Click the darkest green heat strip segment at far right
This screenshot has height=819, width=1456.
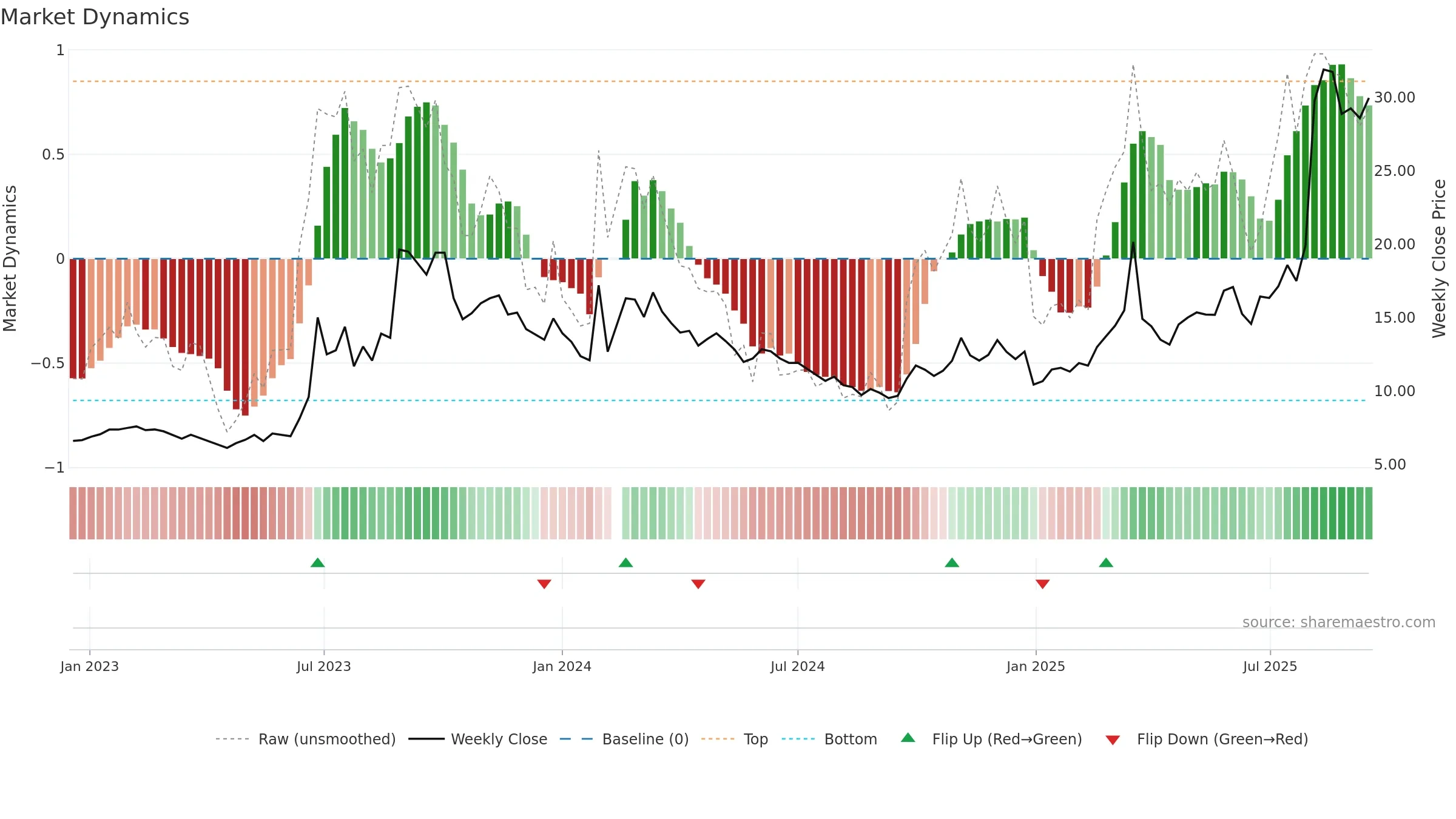click(1341, 513)
